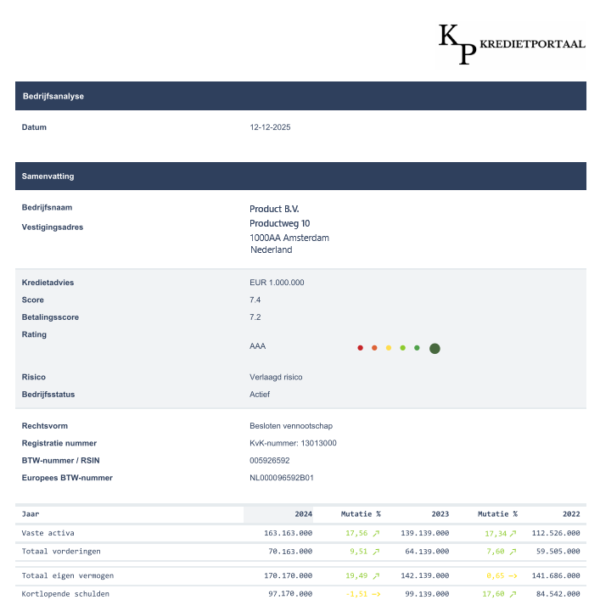Click the up arrow beside 17,56 mutation
Screen dimensions: 600x600
click(x=376, y=533)
